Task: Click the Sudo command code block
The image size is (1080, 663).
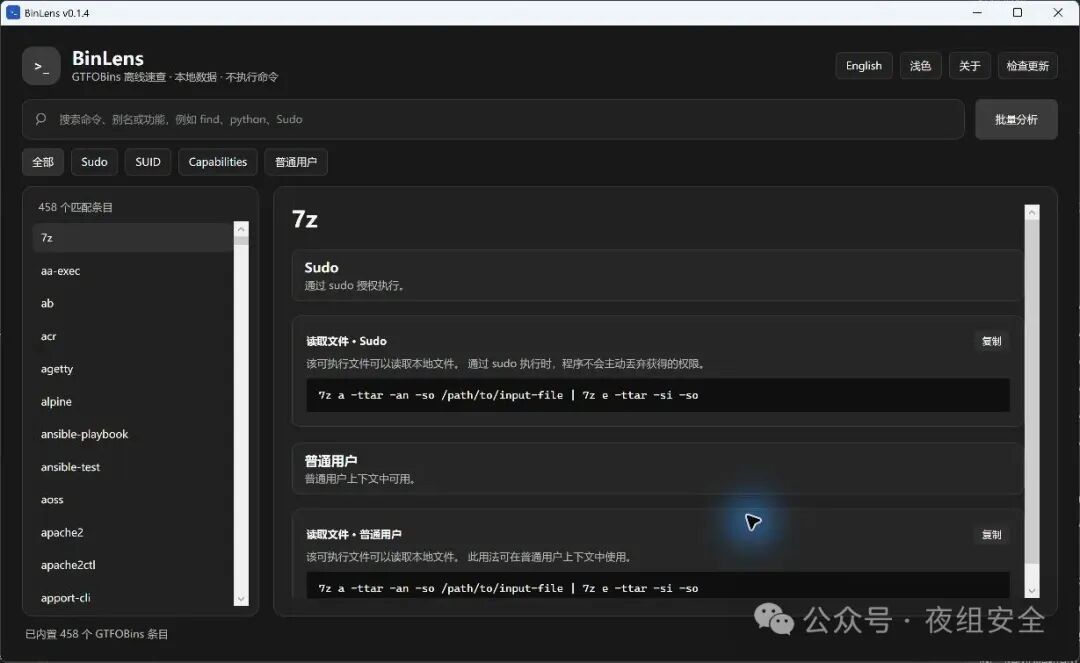Action: coord(658,395)
